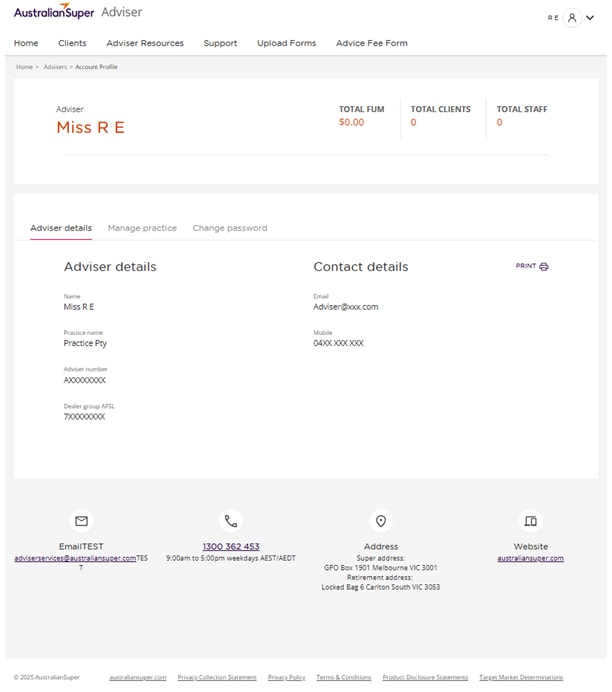Click the website devices icon
The width and height of the screenshot is (612, 692).
tap(530, 521)
